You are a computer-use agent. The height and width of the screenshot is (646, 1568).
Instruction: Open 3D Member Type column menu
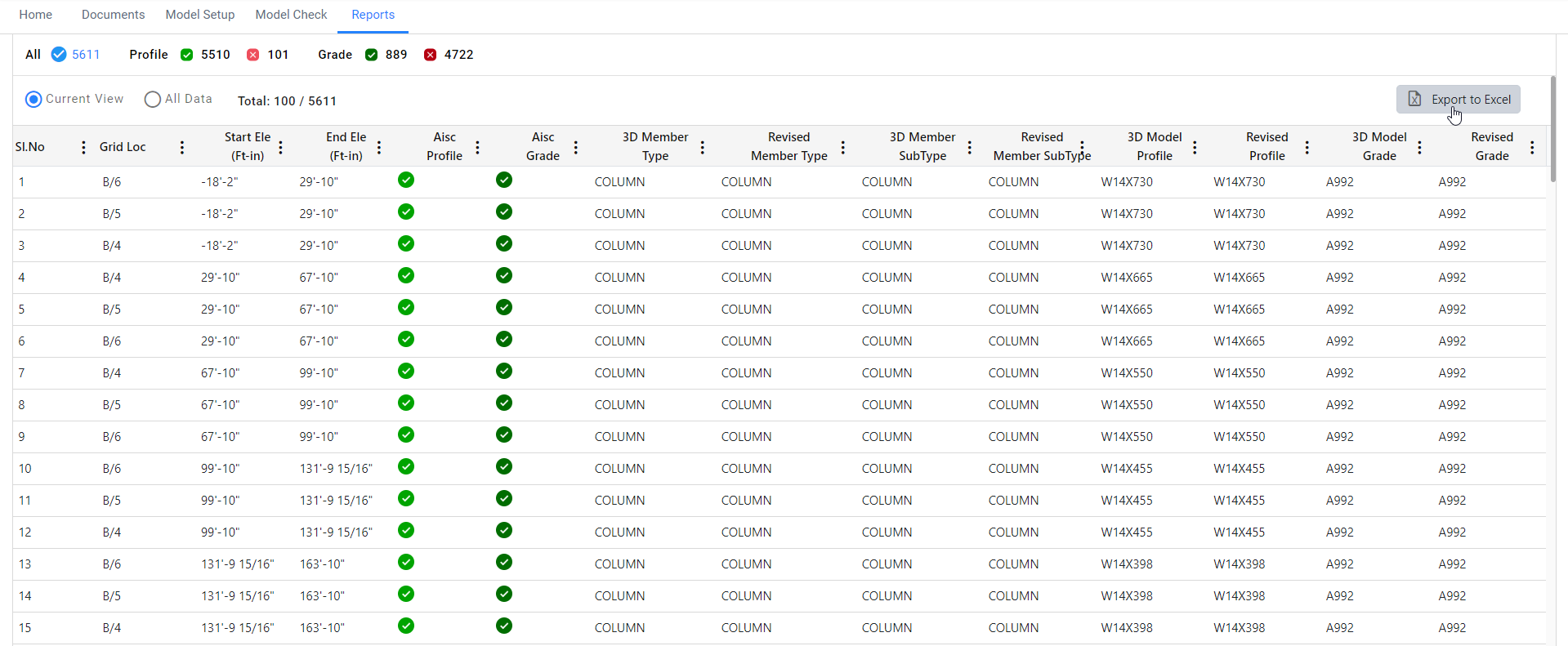703,147
